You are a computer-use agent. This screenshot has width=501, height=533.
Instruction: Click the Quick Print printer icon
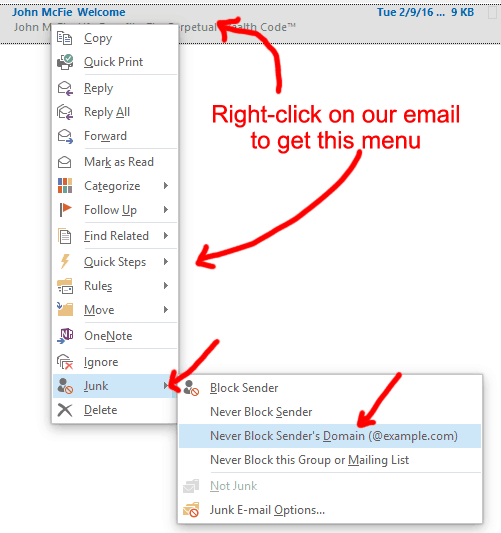pyautogui.click(x=65, y=62)
